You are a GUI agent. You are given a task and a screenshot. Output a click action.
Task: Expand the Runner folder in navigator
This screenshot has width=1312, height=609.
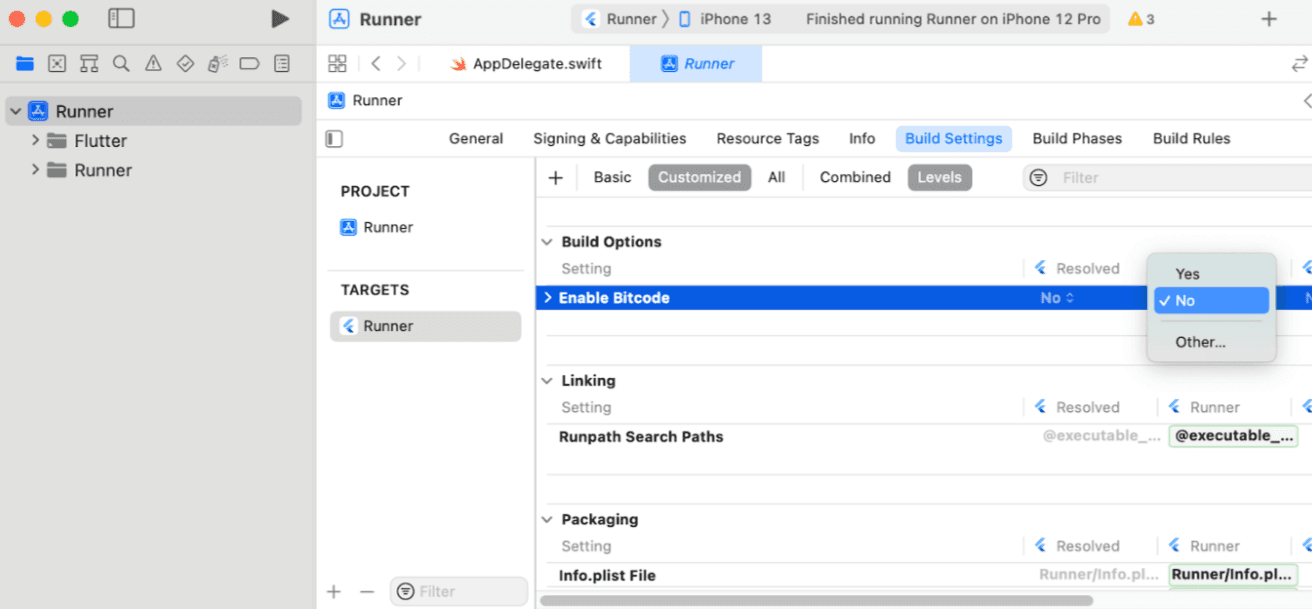(x=35, y=170)
